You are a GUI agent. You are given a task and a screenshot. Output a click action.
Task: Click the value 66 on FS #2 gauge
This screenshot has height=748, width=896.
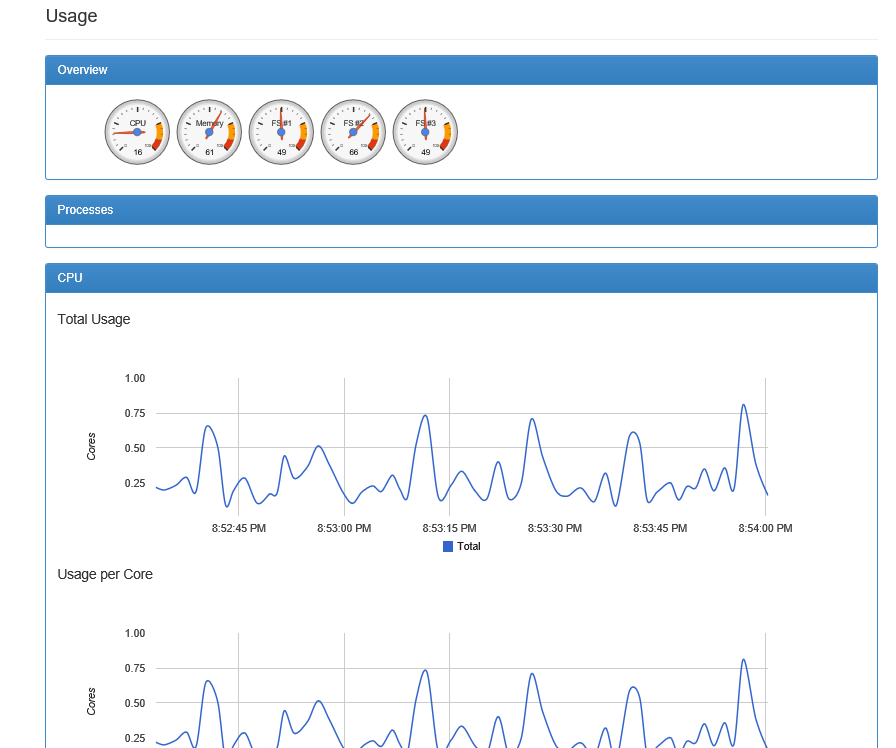[x=354, y=152]
